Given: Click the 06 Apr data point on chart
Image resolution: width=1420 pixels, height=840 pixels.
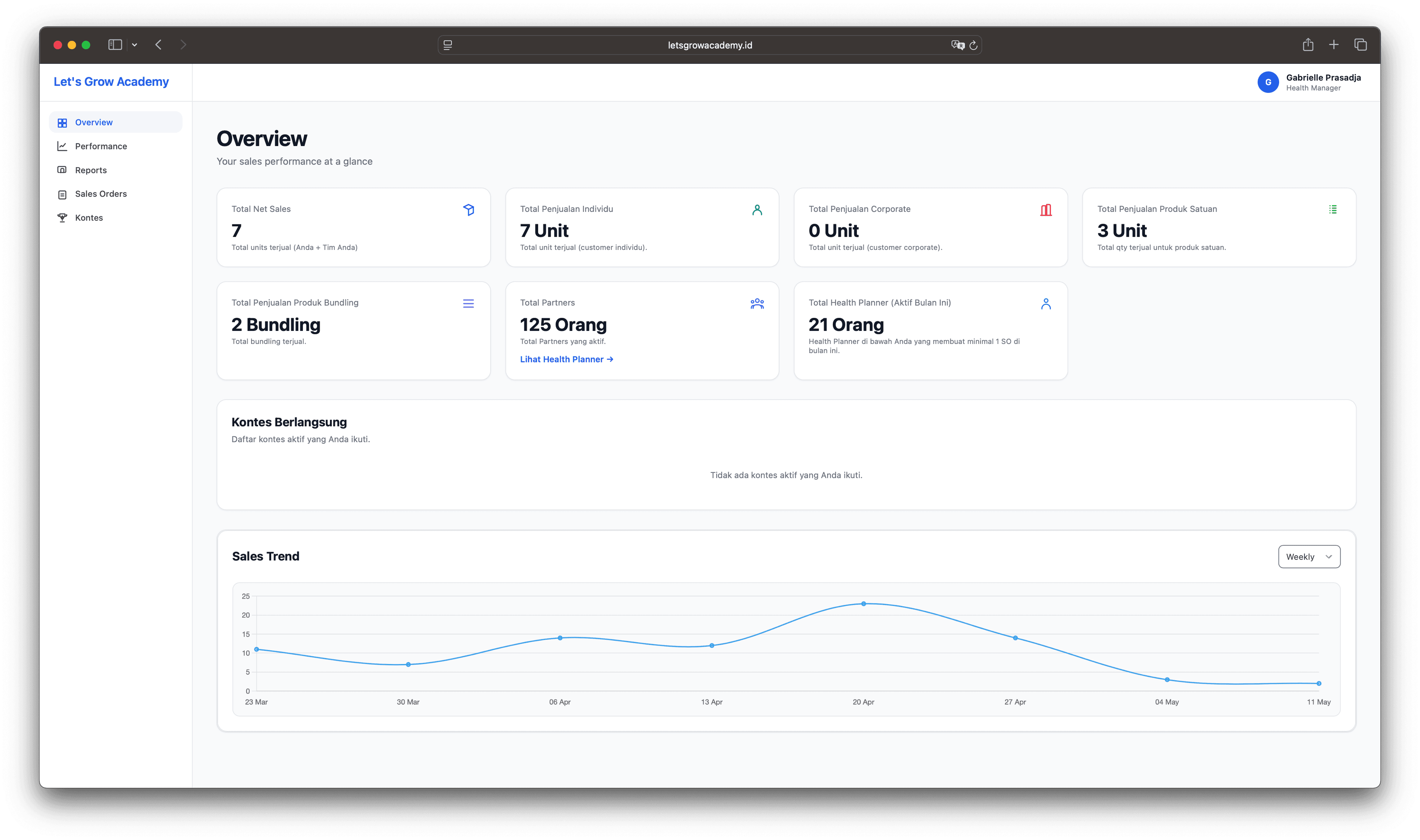Looking at the screenshot, I should [x=560, y=638].
